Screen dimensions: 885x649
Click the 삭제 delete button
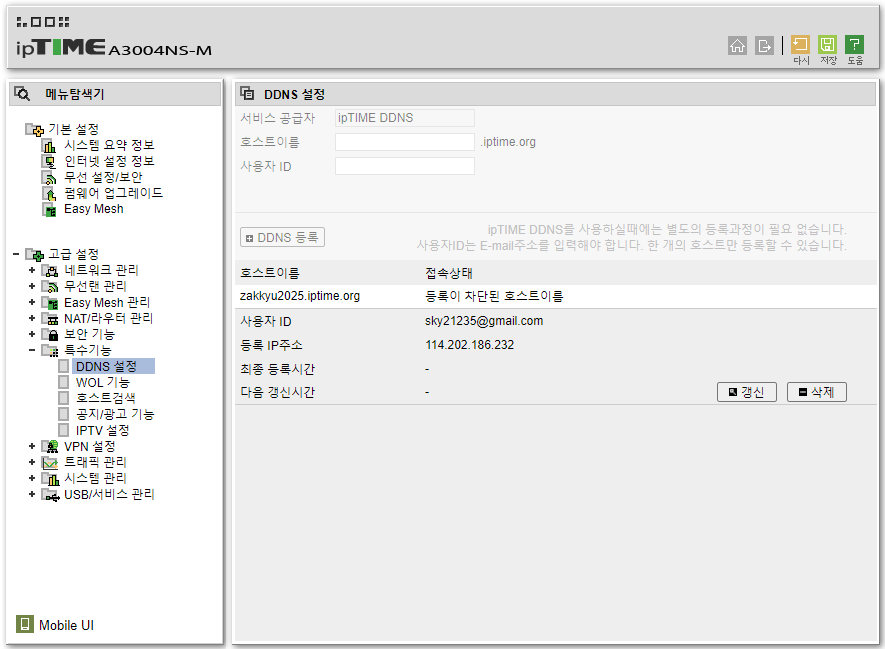816,392
